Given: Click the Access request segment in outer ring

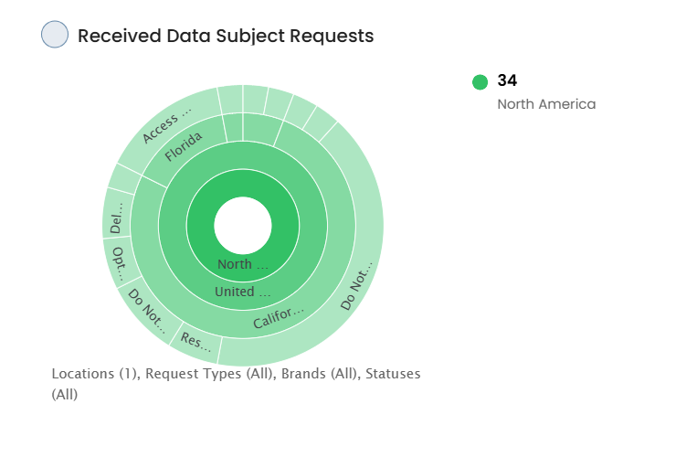Looking at the screenshot, I should (x=168, y=127).
